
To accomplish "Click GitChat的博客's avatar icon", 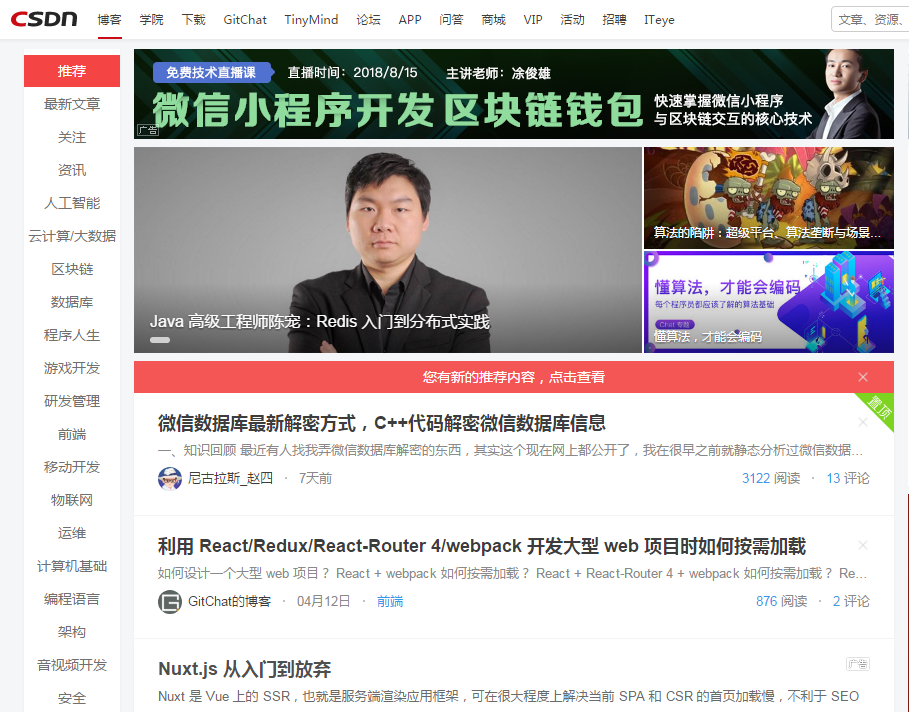I will pyautogui.click(x=170, y=601).
